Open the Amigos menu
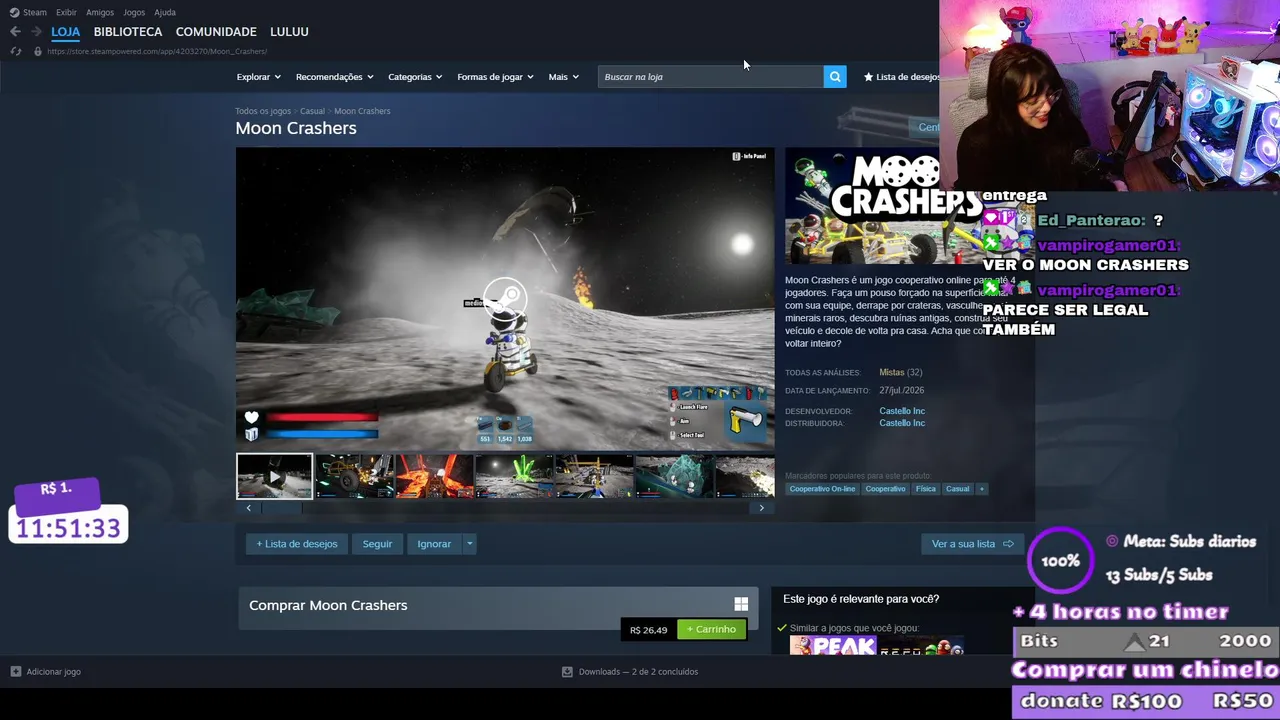Image resolution: width=1280 pixels, height=720 pixels. pyautogui.click(x=100, y=12)
